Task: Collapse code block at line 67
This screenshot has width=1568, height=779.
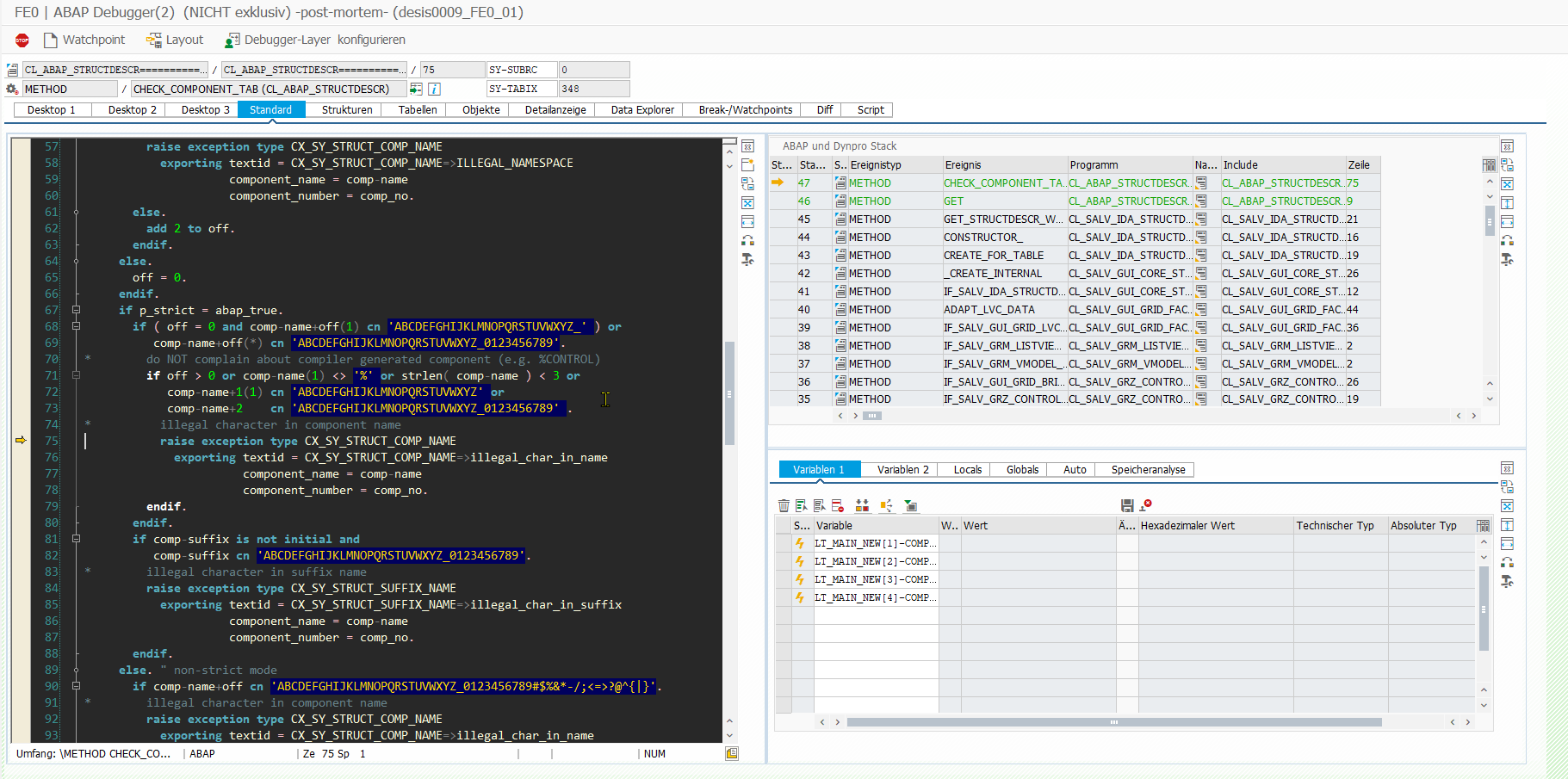Action: pos(76,311)
